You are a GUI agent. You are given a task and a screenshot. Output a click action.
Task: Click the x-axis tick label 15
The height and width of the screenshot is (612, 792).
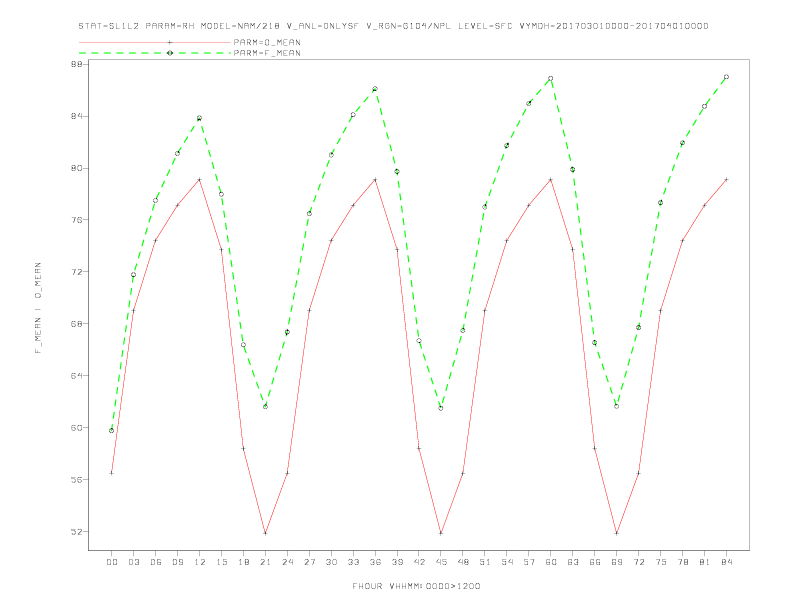pos(221,562)
